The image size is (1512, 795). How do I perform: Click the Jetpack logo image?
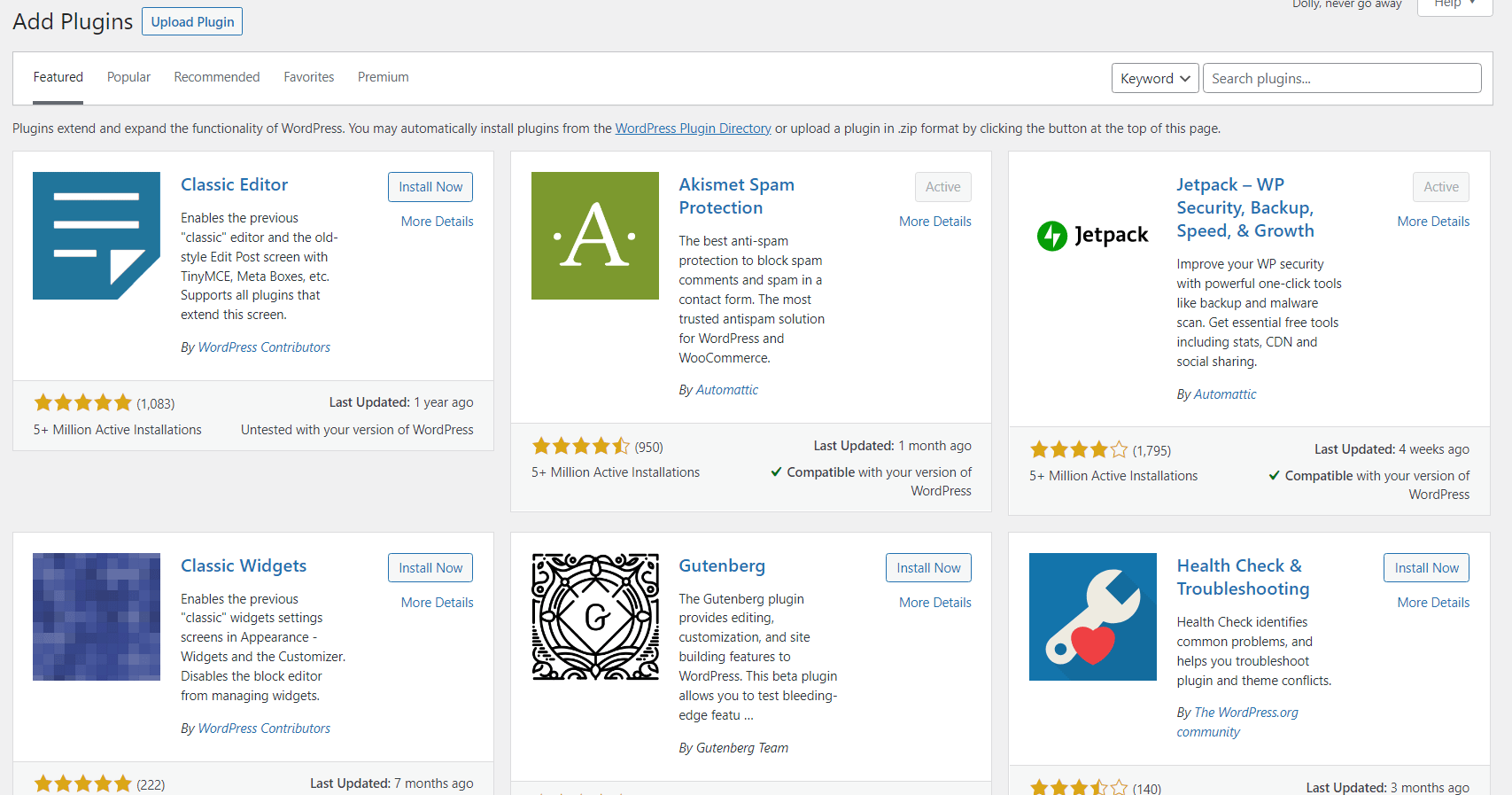1093,236
